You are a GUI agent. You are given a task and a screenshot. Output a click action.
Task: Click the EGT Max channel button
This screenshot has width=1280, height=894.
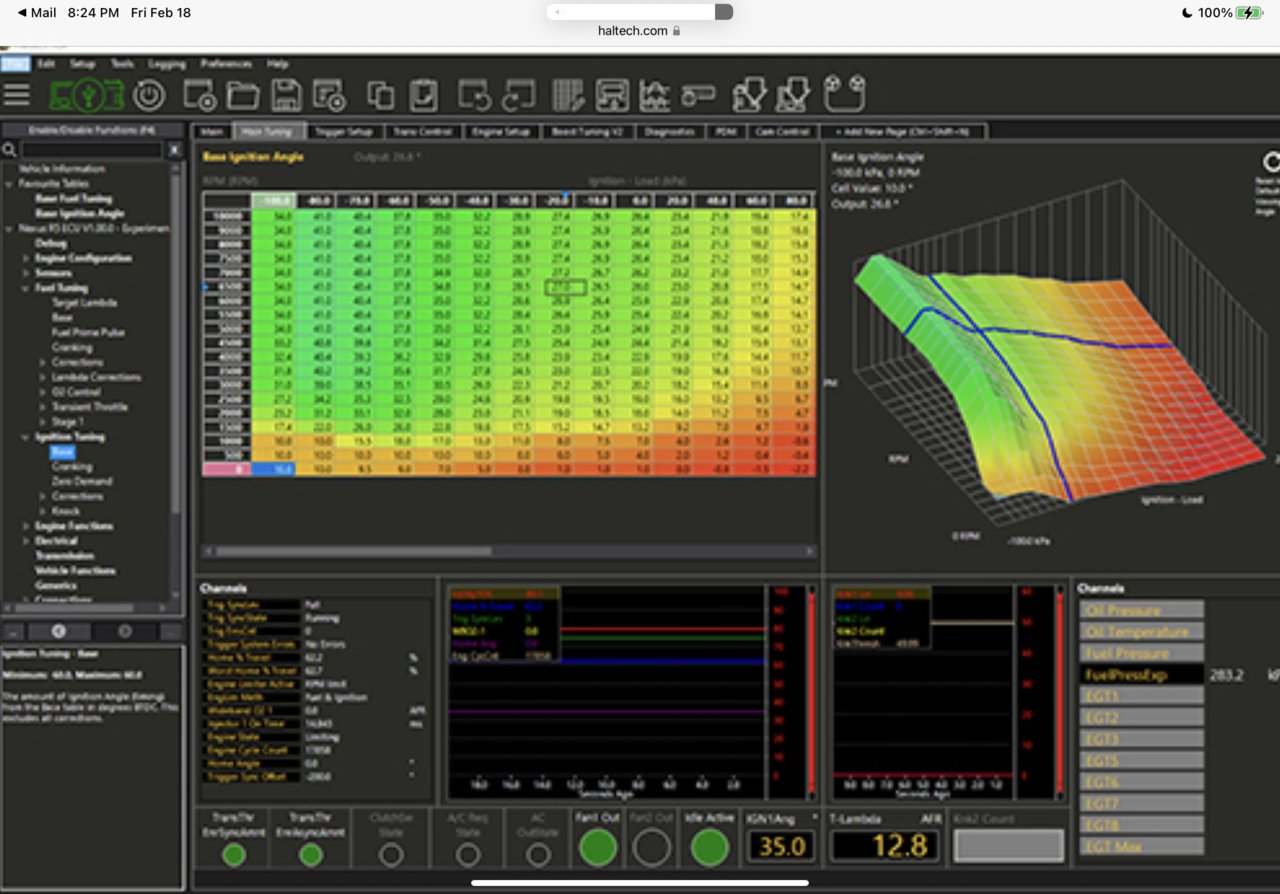[x=1141, y=847]
